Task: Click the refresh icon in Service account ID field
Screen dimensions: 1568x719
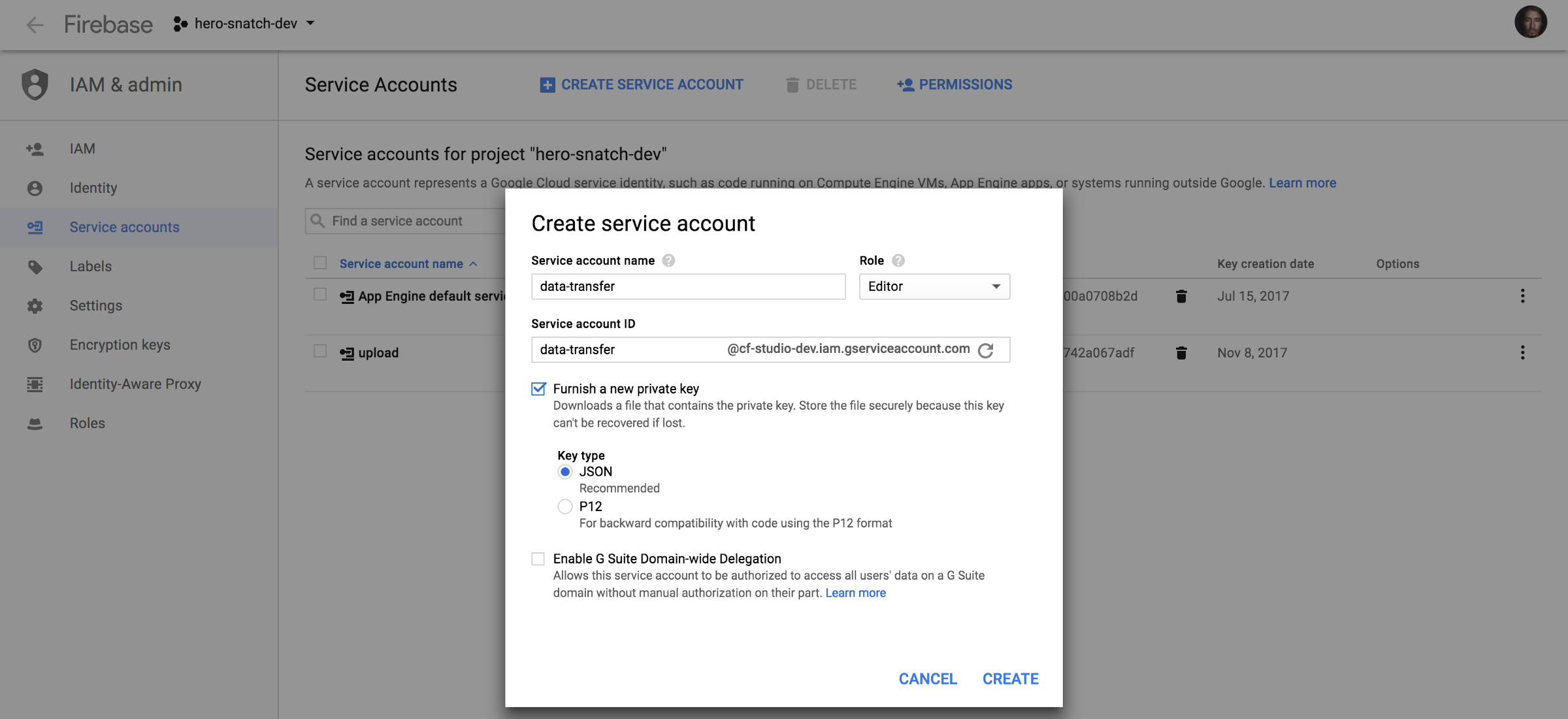Action: coord(985,350)
